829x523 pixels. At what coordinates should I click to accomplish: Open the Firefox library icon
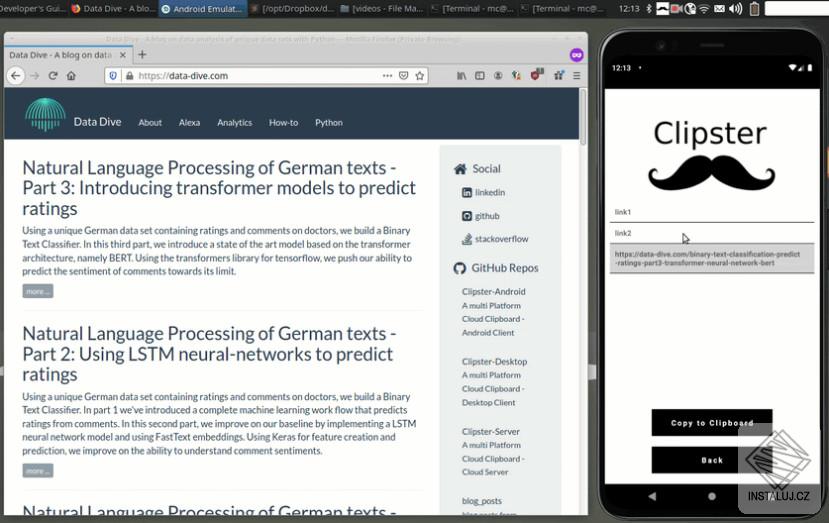click(462, 76)
